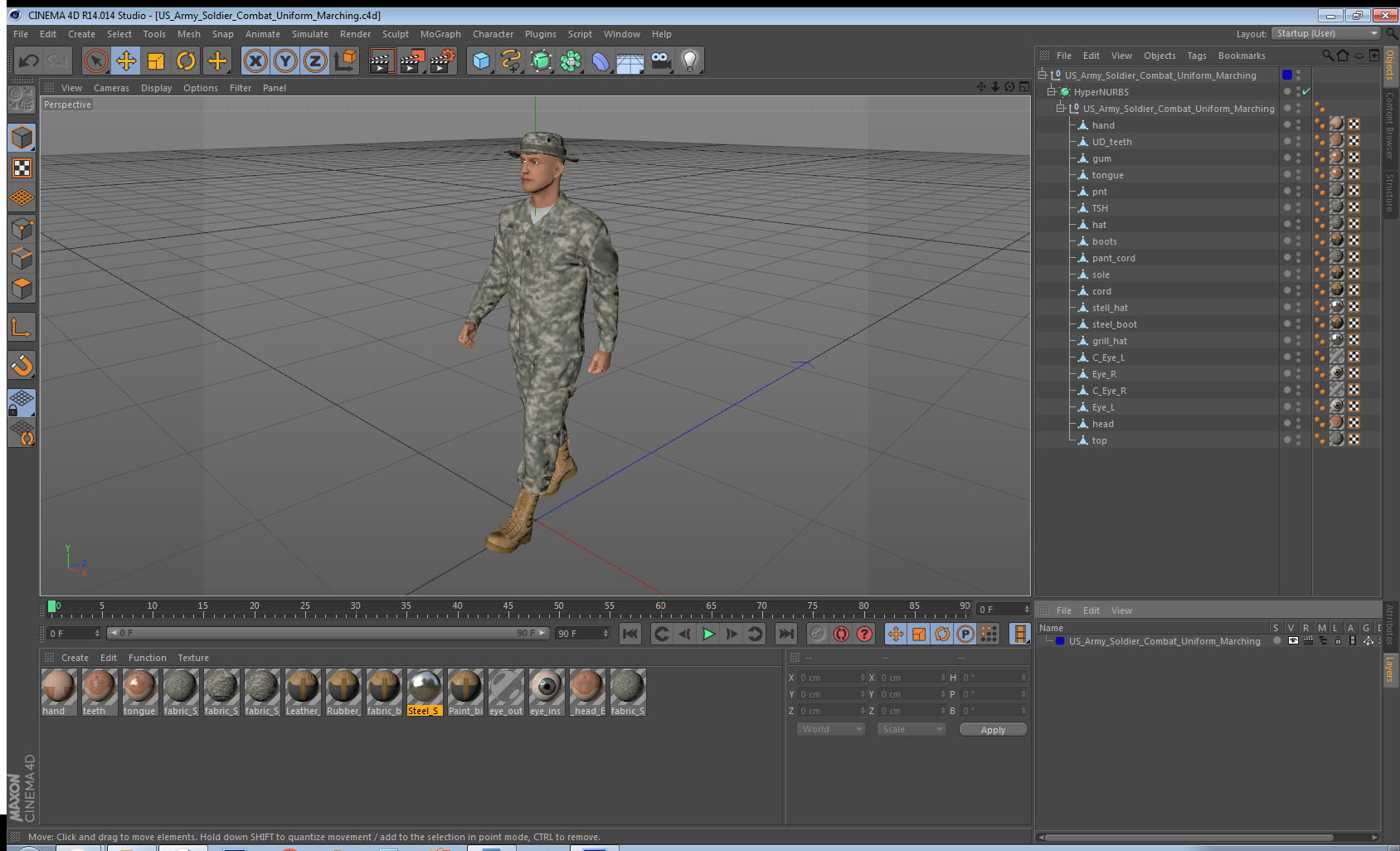Click object layer color square in Object Manager
Screen dimensions: 1400x851
pos(1287,75)
